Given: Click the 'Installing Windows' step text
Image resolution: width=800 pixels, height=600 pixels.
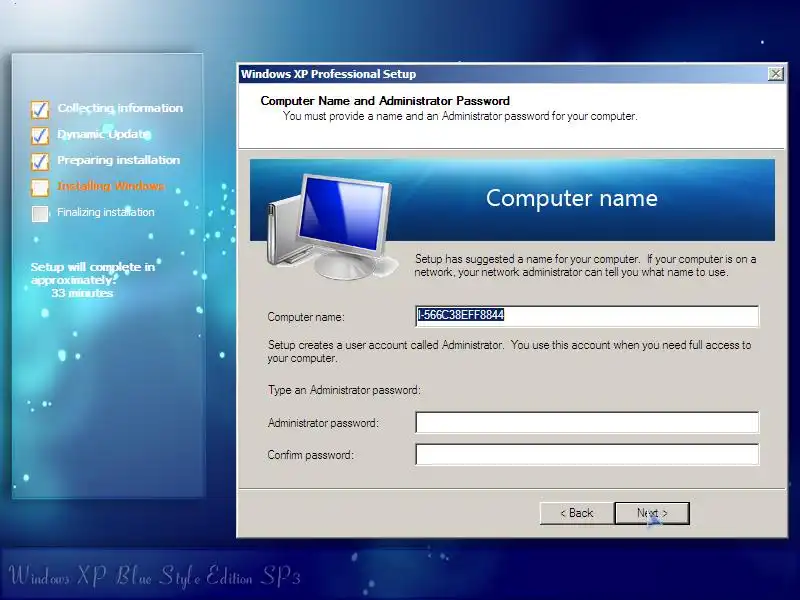Looking at the screenshot, I should point(111,186).
